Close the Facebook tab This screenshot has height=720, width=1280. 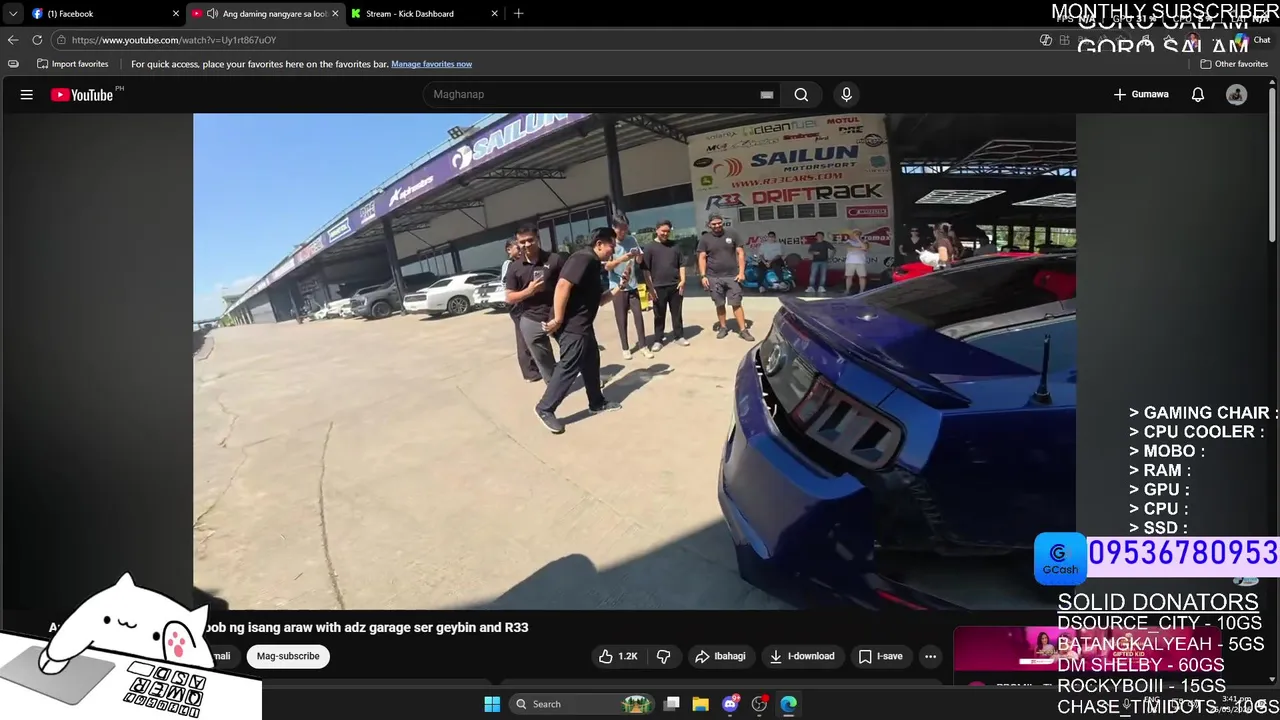click(x=176, y=14)
